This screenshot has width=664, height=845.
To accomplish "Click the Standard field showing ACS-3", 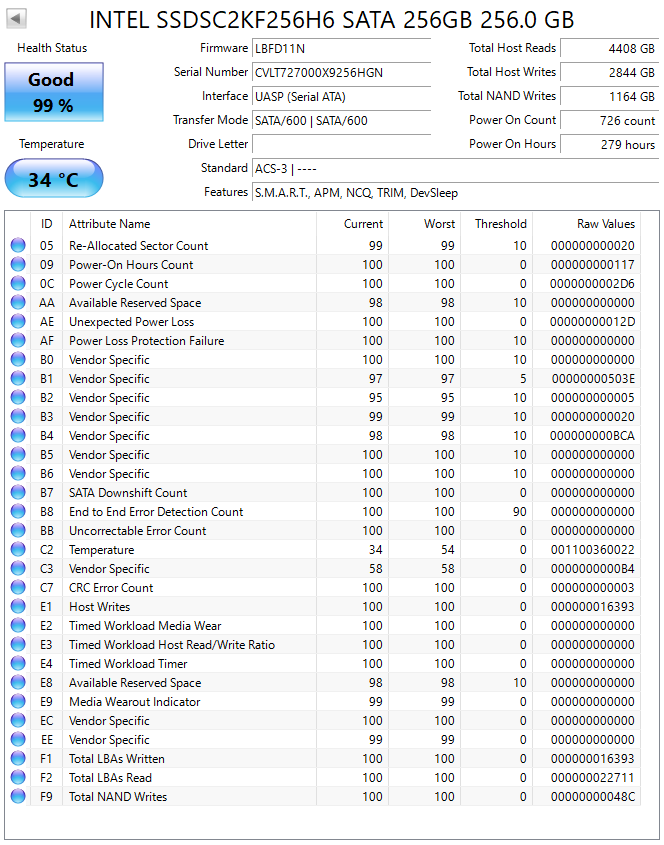I will click(x=455, y=169).
